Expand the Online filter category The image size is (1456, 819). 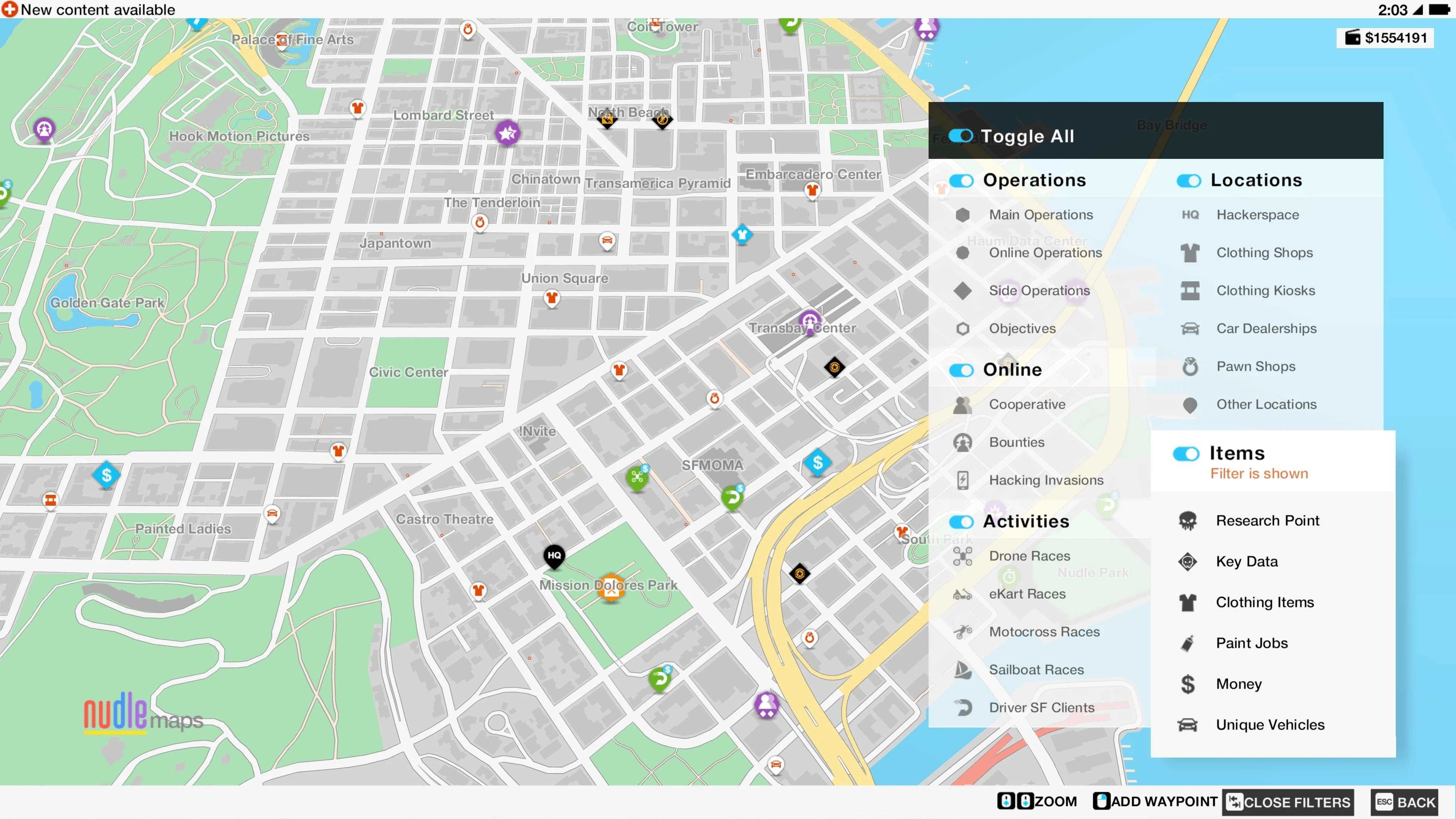(1012, 369)
